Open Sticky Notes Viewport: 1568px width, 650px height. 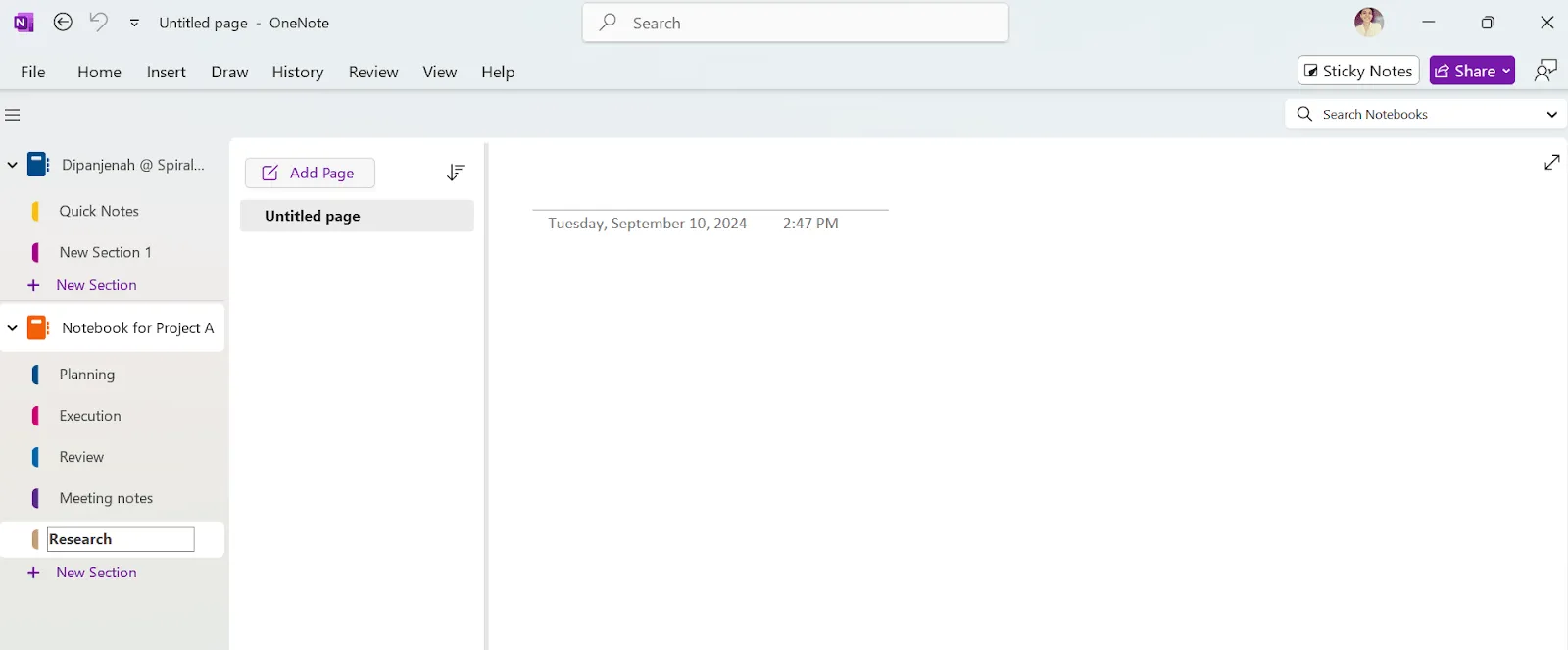1358,71
